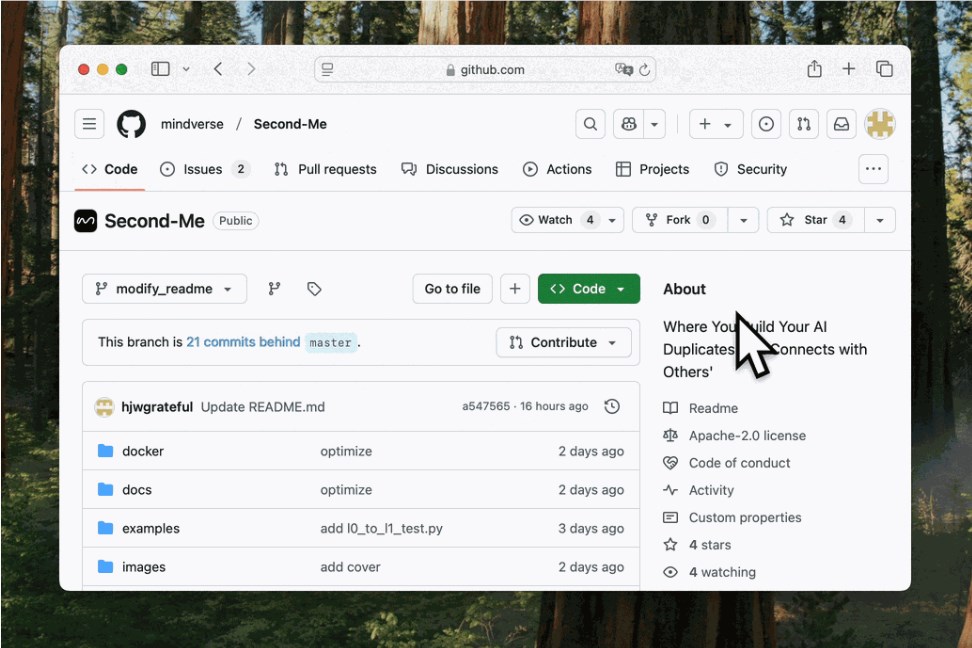Open the Security tab
Screen dimensions: 972x648
pos(751,169)
